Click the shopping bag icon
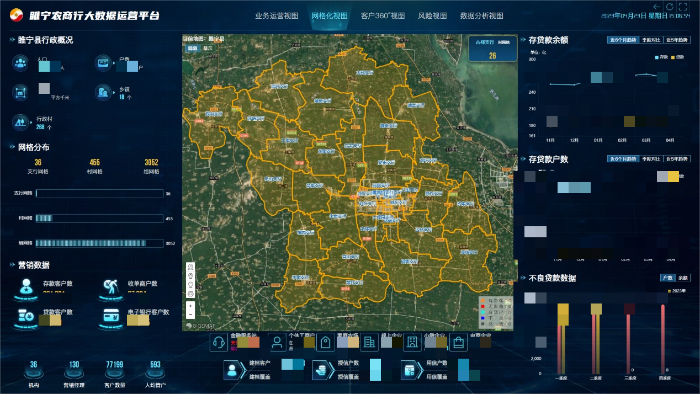This screenshot has width=700, height=394. [458, 343]
